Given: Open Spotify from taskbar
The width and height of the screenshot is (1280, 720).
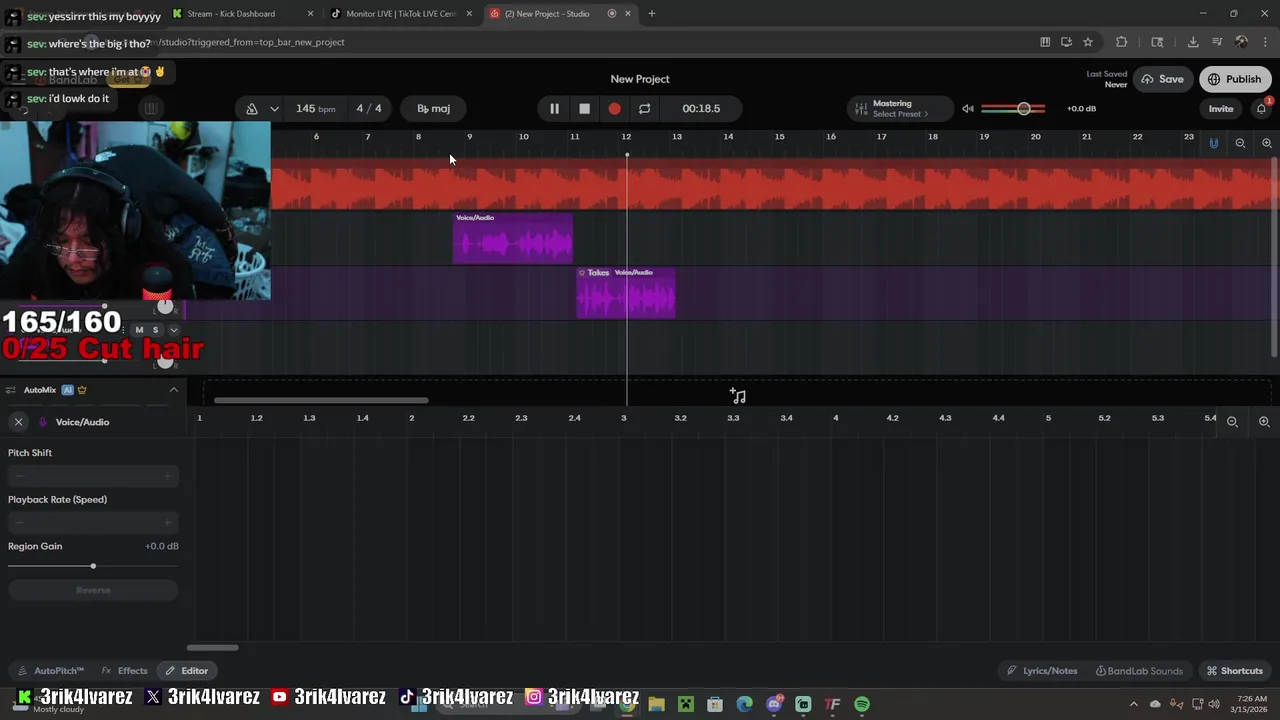Looking at the screenshot, I should click(862, 704).
